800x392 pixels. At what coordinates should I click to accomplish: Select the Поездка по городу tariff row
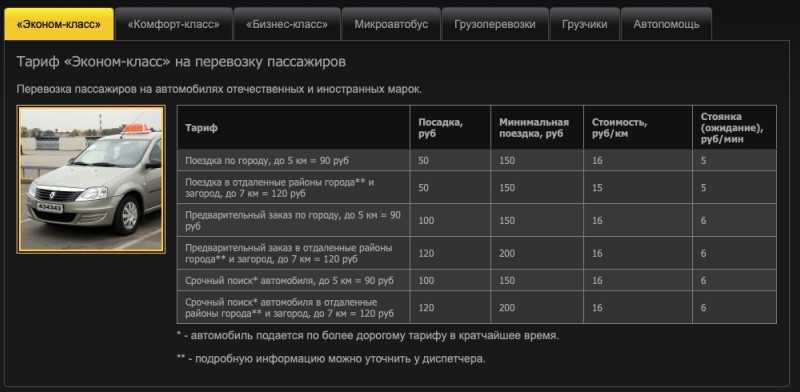(477, 160)
